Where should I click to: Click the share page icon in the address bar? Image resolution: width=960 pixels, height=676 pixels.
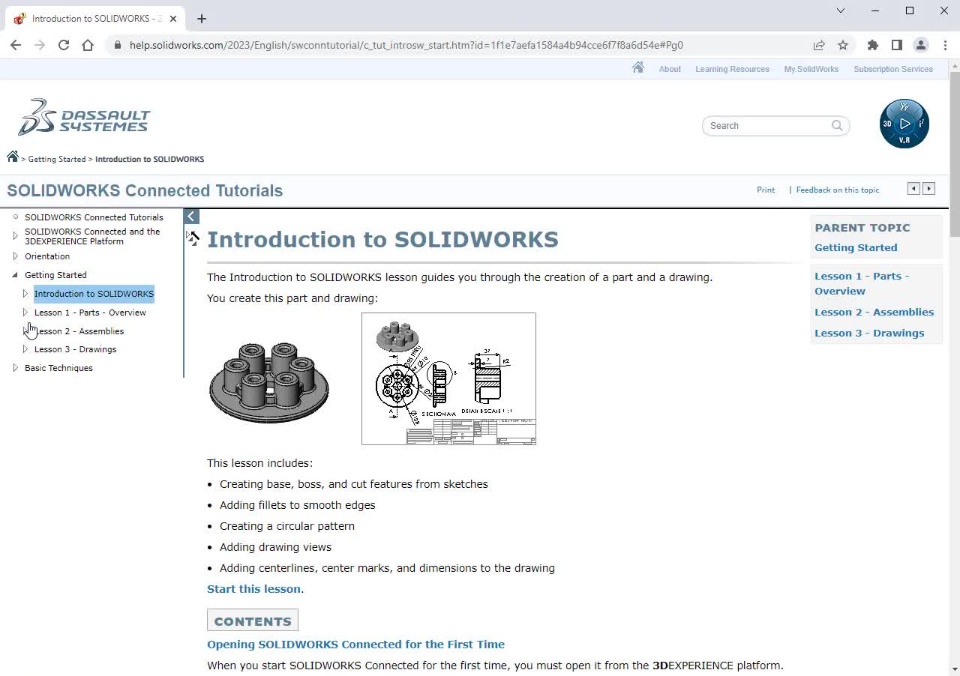[819, 45]
